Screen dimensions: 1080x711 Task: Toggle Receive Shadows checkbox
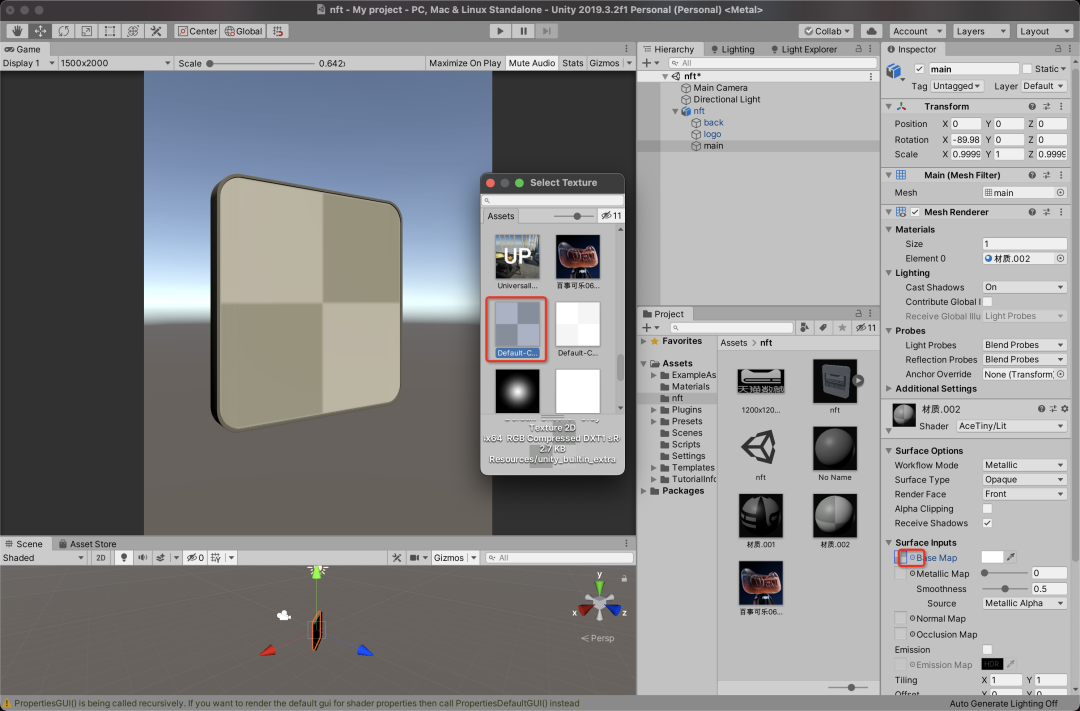tap(987, 523)
